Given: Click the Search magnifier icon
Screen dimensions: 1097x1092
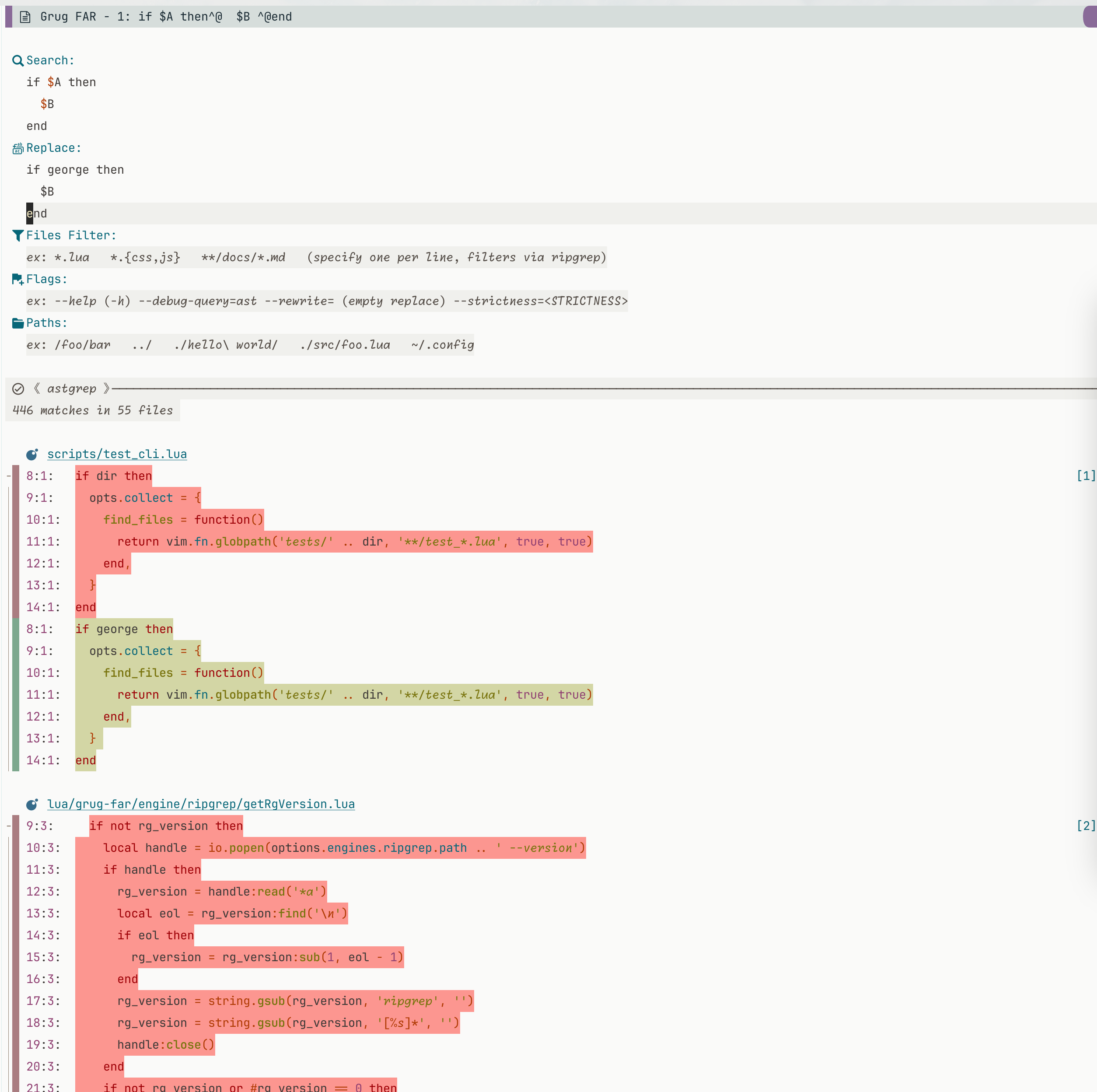Looking at the screenshot, I should tap(17, 61).
